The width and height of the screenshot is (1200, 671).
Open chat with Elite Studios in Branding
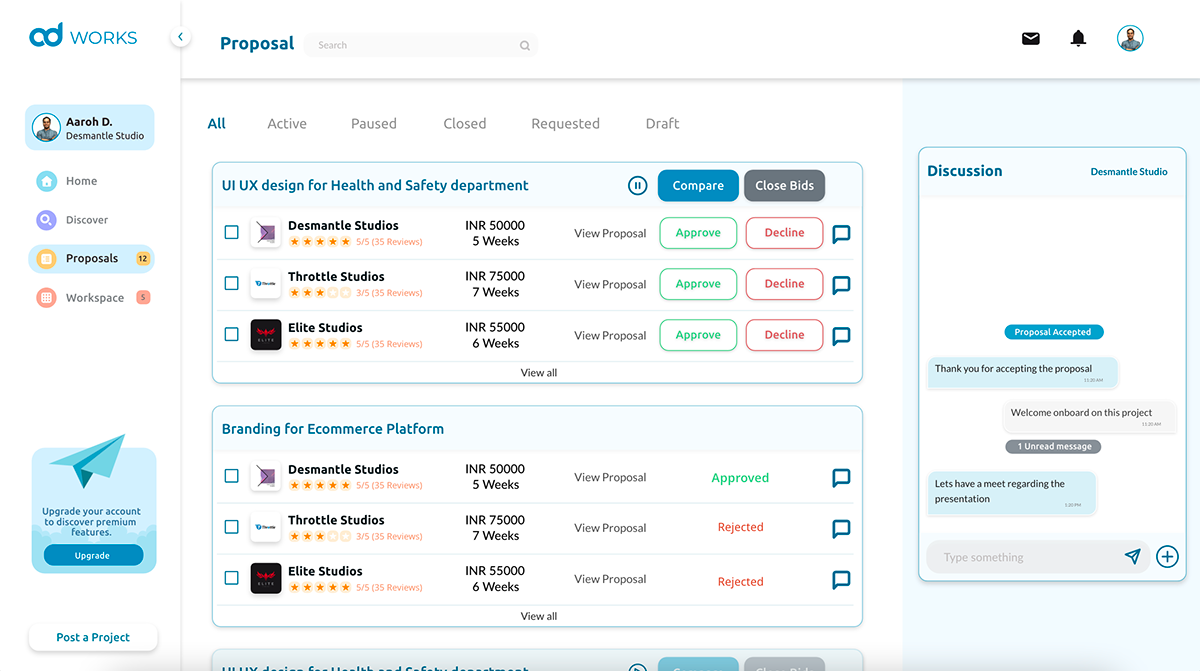pyautogui.click(x=841, y=580)
